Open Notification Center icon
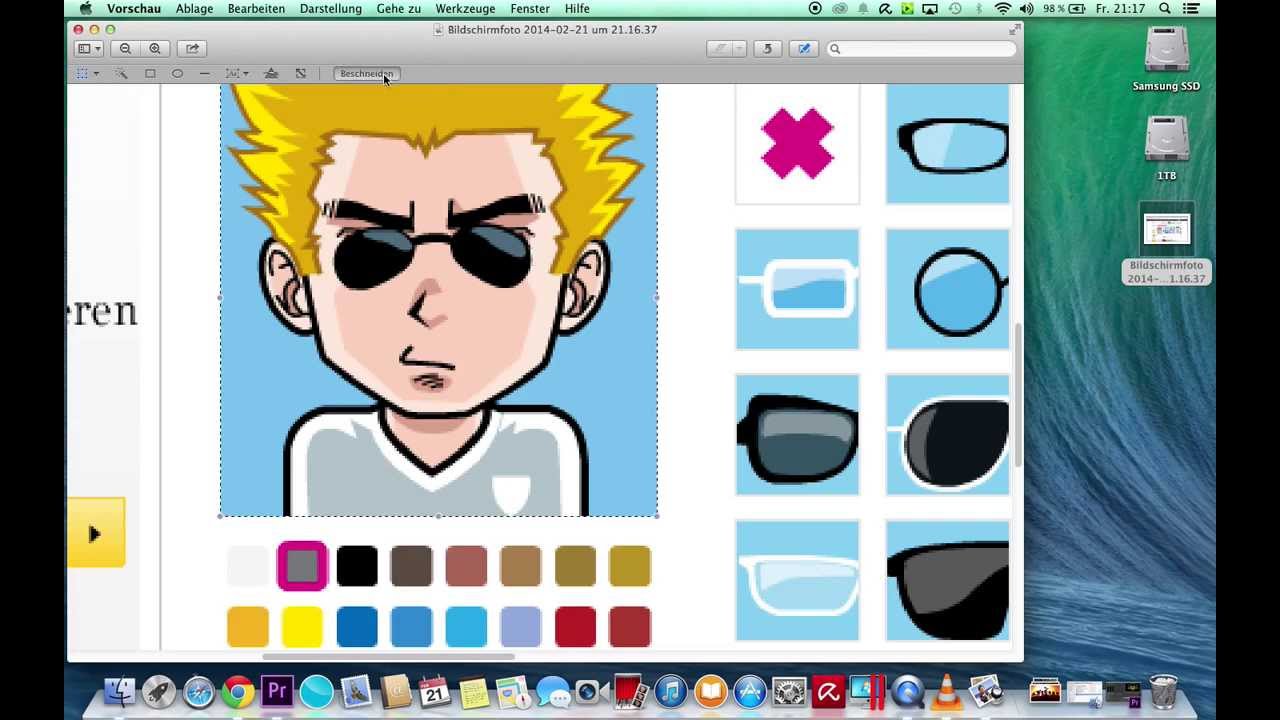 (x=1191, y=9)
